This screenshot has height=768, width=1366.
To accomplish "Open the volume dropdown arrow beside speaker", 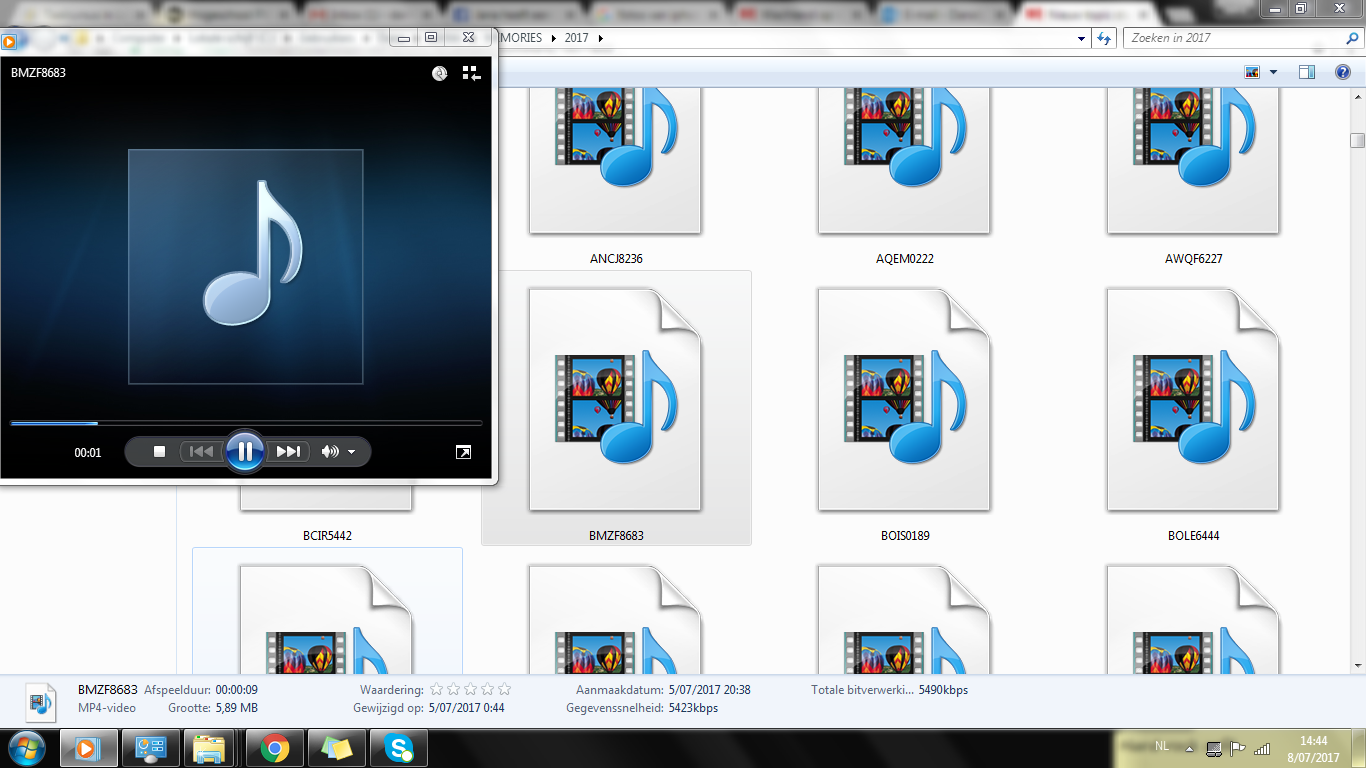I will coord(352,453).
